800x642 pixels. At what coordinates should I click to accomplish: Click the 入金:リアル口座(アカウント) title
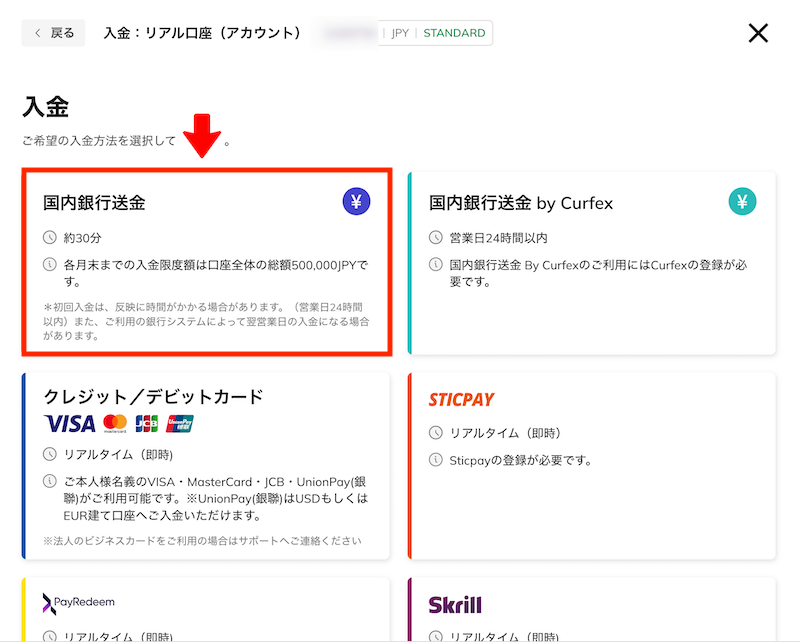pos(202,33)
